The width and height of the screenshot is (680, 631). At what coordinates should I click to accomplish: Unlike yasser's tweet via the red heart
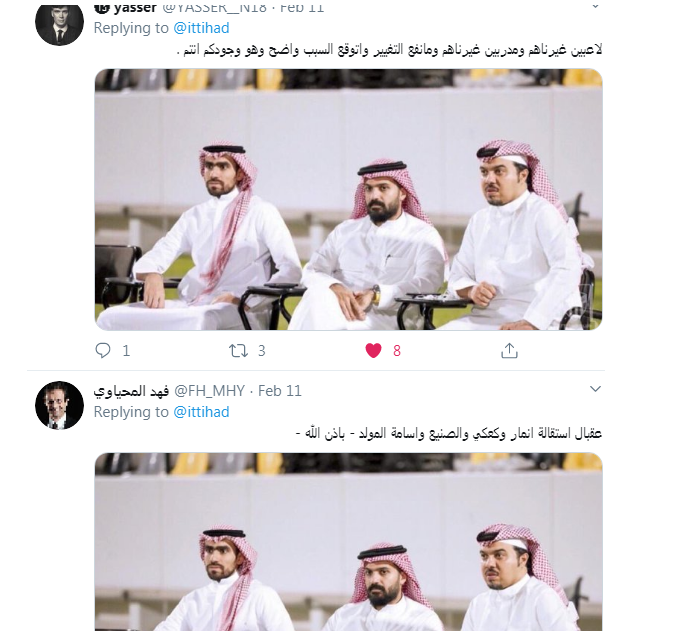coord(373,350)
